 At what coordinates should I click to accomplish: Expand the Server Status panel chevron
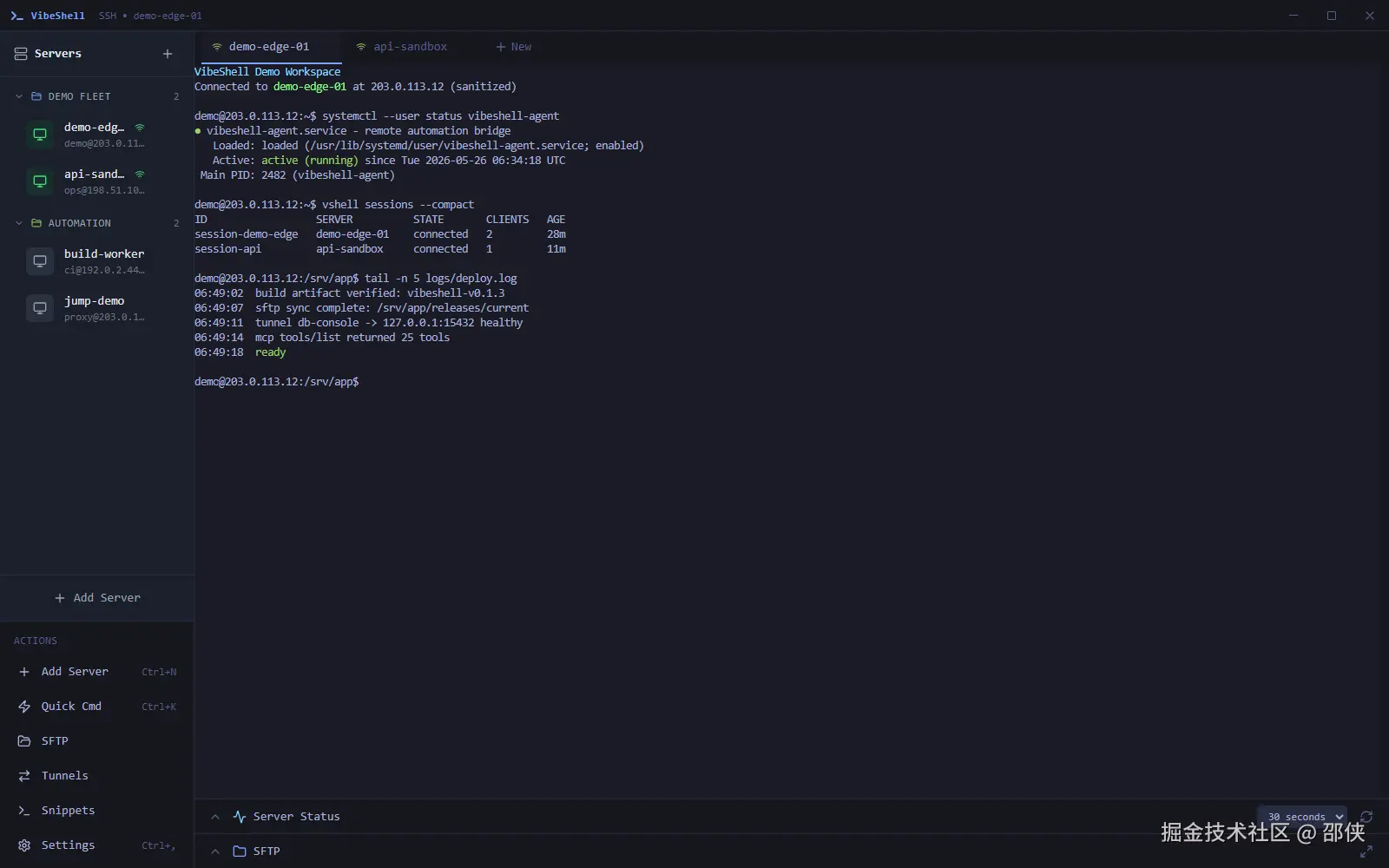click(215, 817)
